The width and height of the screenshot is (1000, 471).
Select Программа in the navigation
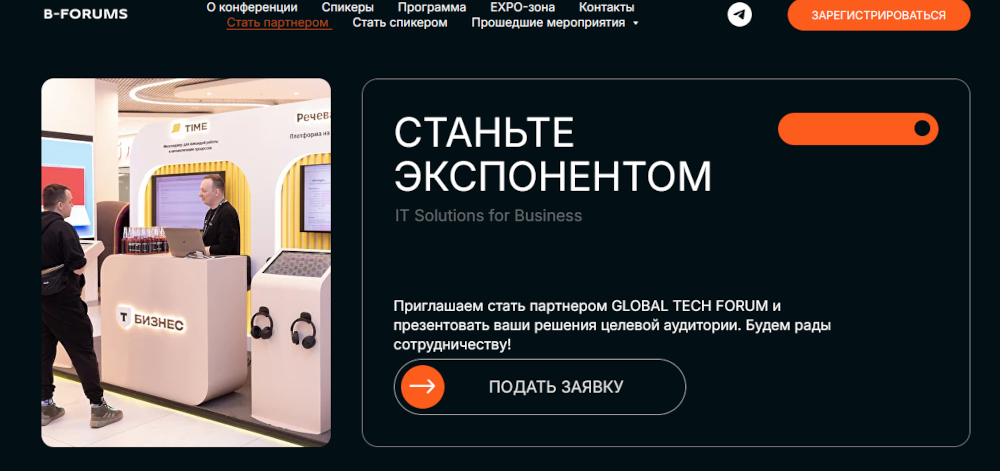pos(432,8)
